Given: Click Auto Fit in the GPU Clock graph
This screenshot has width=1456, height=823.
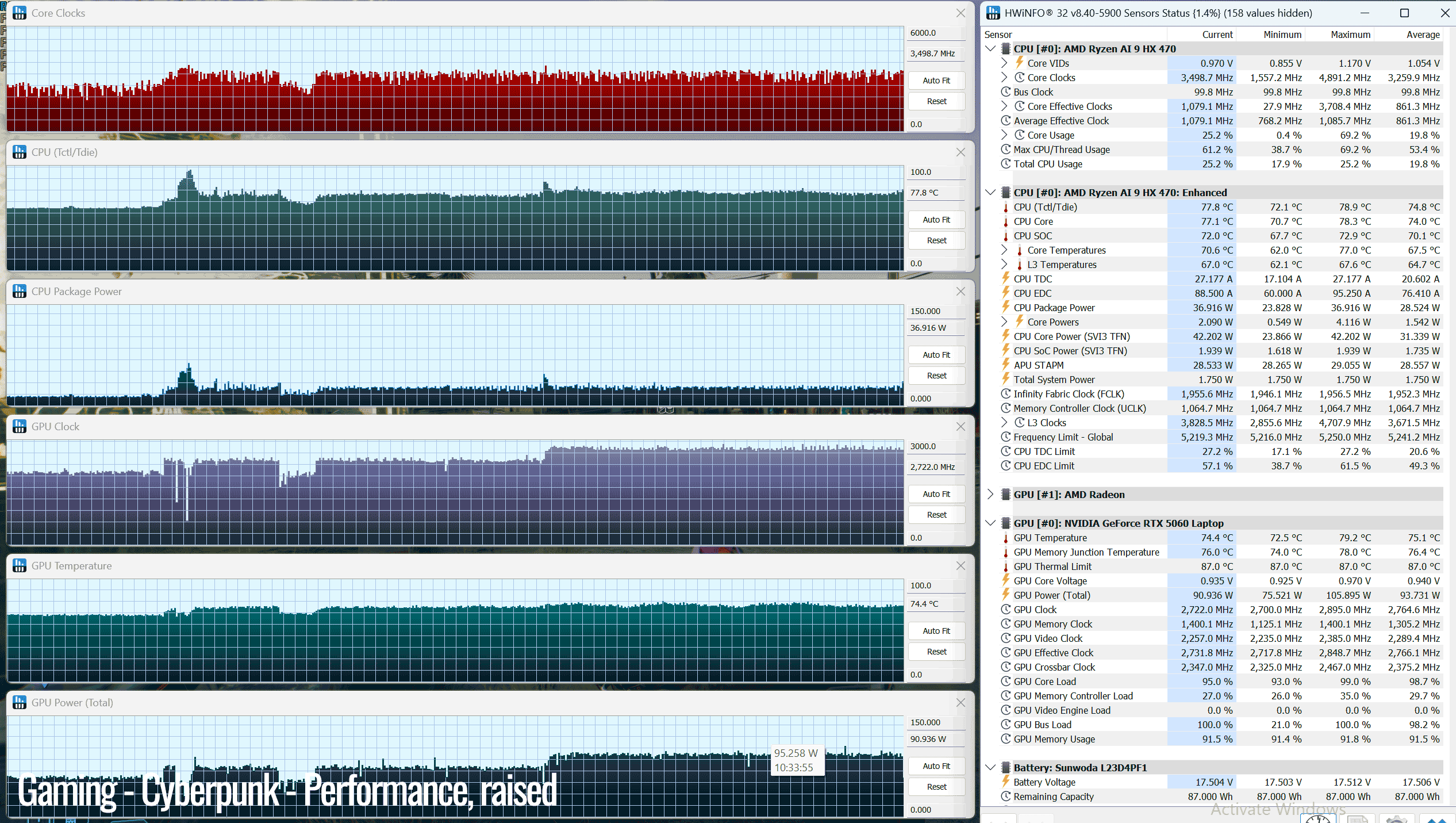Looking at the screenshot, I should [936, 494].
